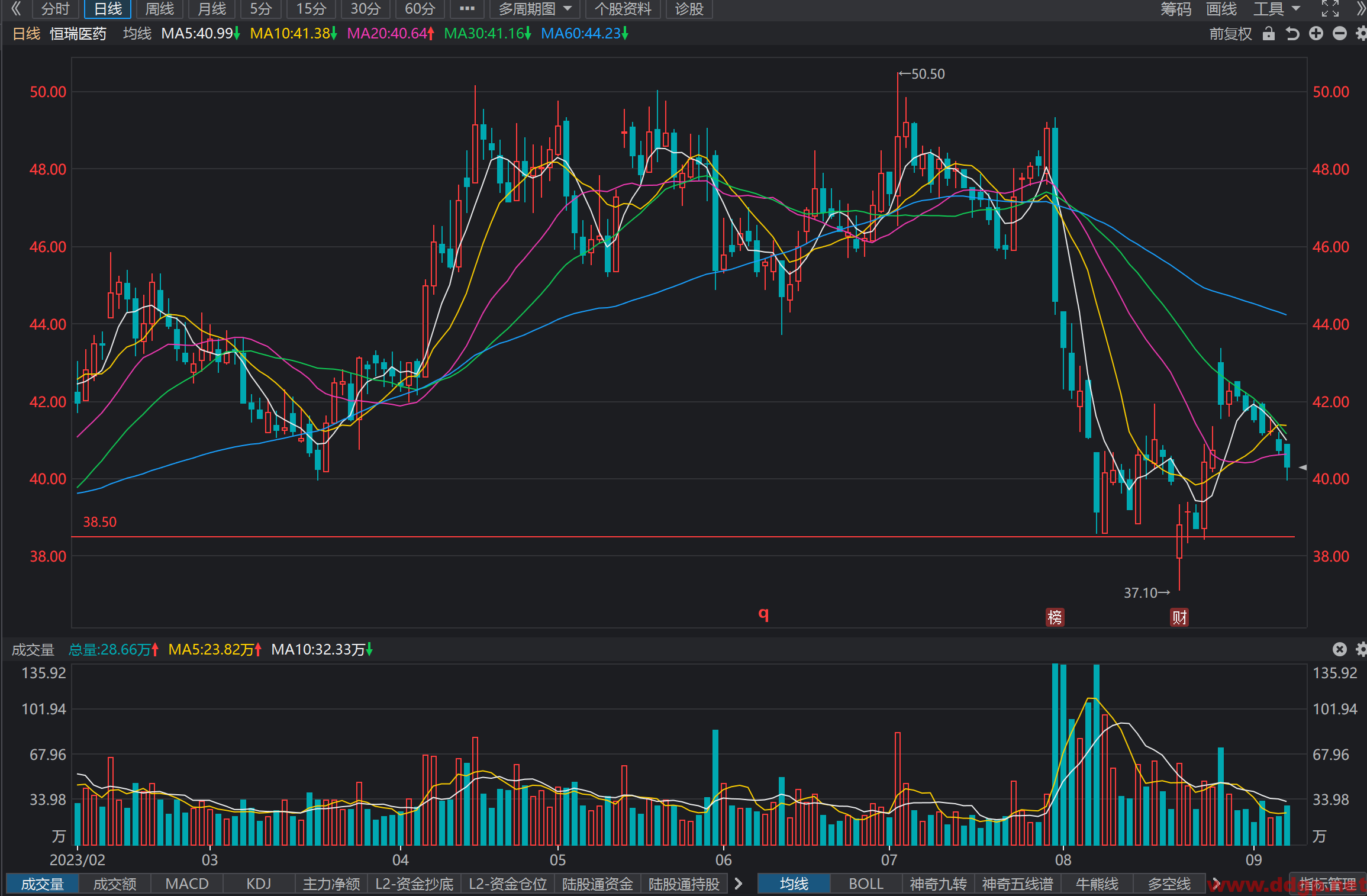Collapse left panel with double chevron
Screen dimensions: 1367x896
(15, 8)
